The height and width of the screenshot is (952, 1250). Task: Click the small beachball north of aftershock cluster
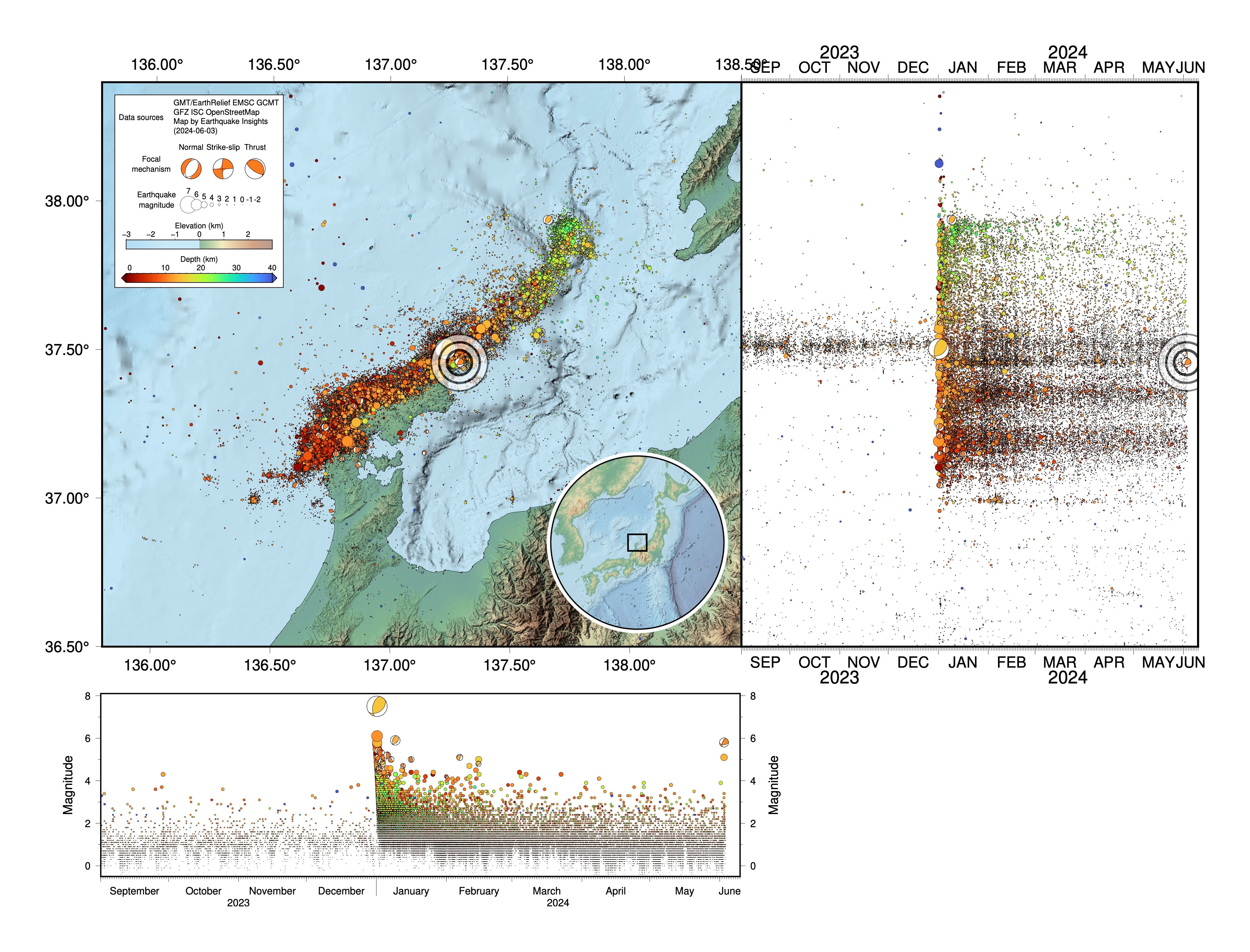(548, 220)
